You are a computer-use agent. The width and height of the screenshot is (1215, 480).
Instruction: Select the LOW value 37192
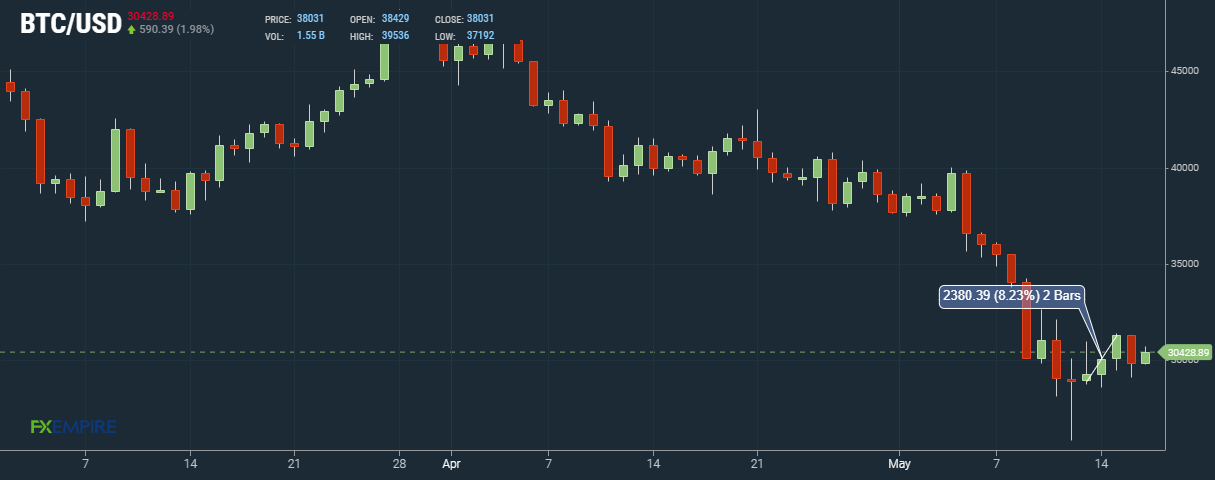pos(480,36)
